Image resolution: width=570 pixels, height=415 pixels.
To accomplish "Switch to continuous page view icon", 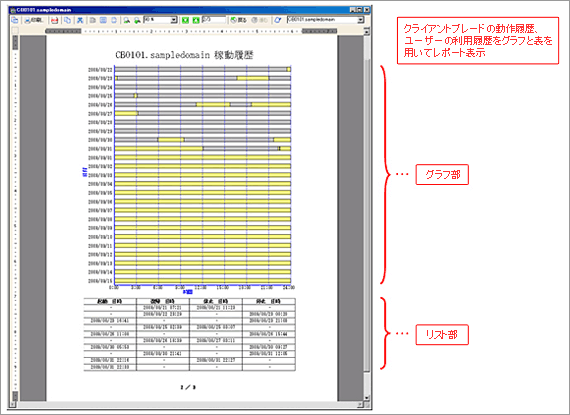I will tap(103, 20).
